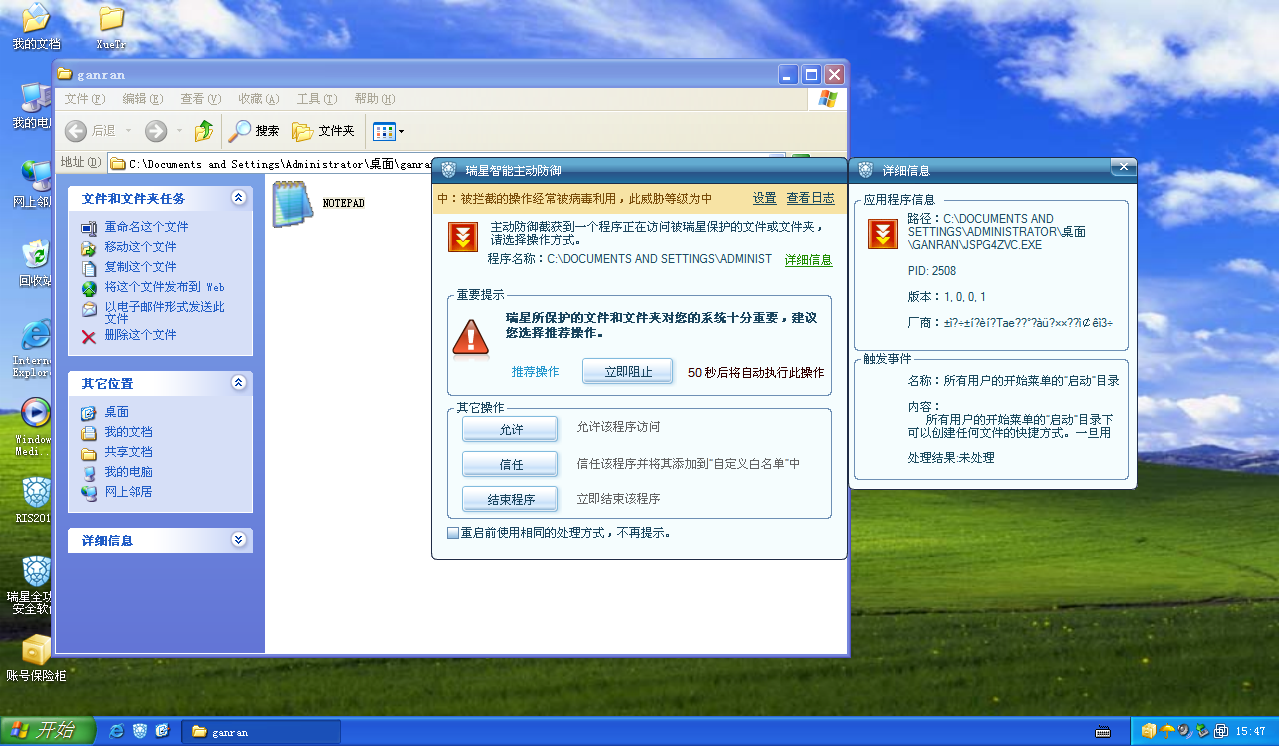Viewport: 1279px width, 746px height.
Task: Click the system tray clock 15:47
Action: click(x=1251, y=732)
